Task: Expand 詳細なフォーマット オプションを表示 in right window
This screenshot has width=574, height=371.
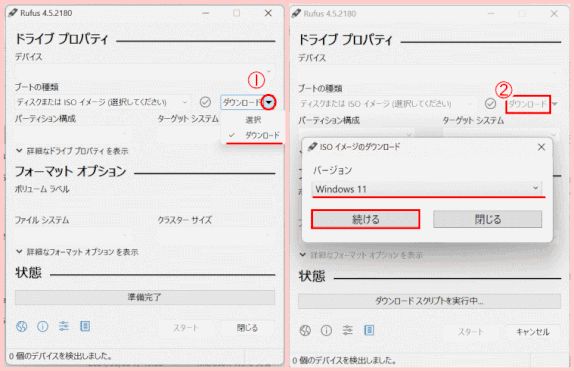Action: point(361,255)
